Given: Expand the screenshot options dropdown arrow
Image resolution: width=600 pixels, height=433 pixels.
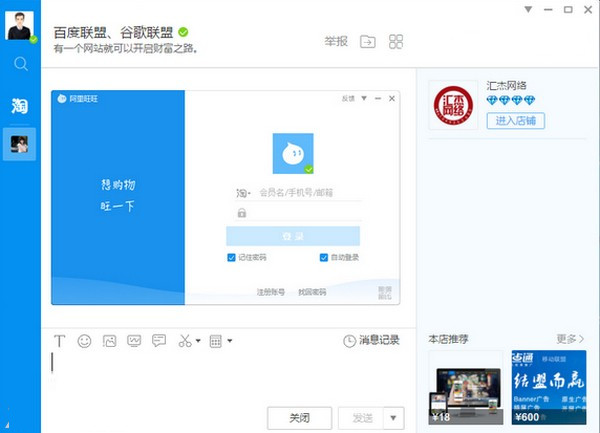Looking at the screenshot, I should point(197,342).
